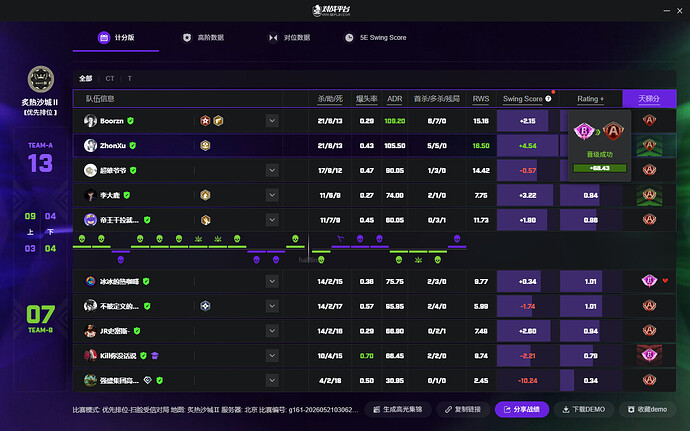Switch to the 计分板 tab

click(x=116, y=38)
